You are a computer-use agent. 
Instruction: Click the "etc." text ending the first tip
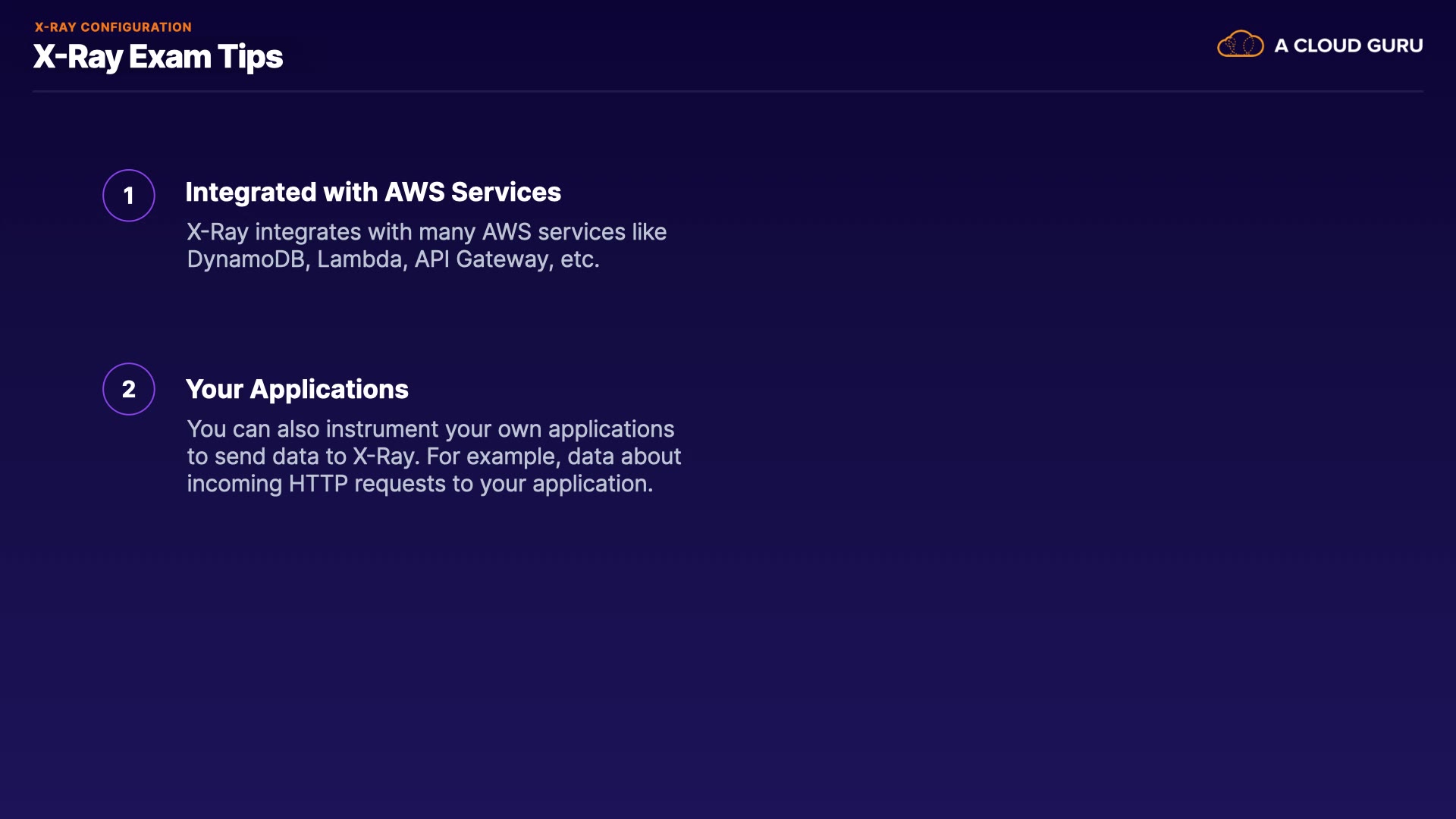[580, 259]
